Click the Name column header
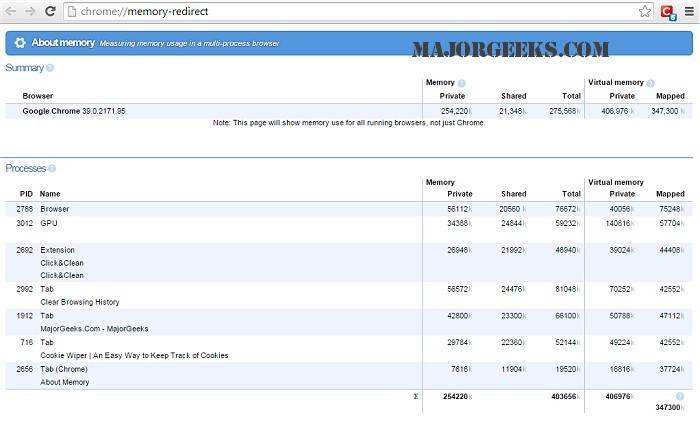700x421 pixels. pos(50,194)
